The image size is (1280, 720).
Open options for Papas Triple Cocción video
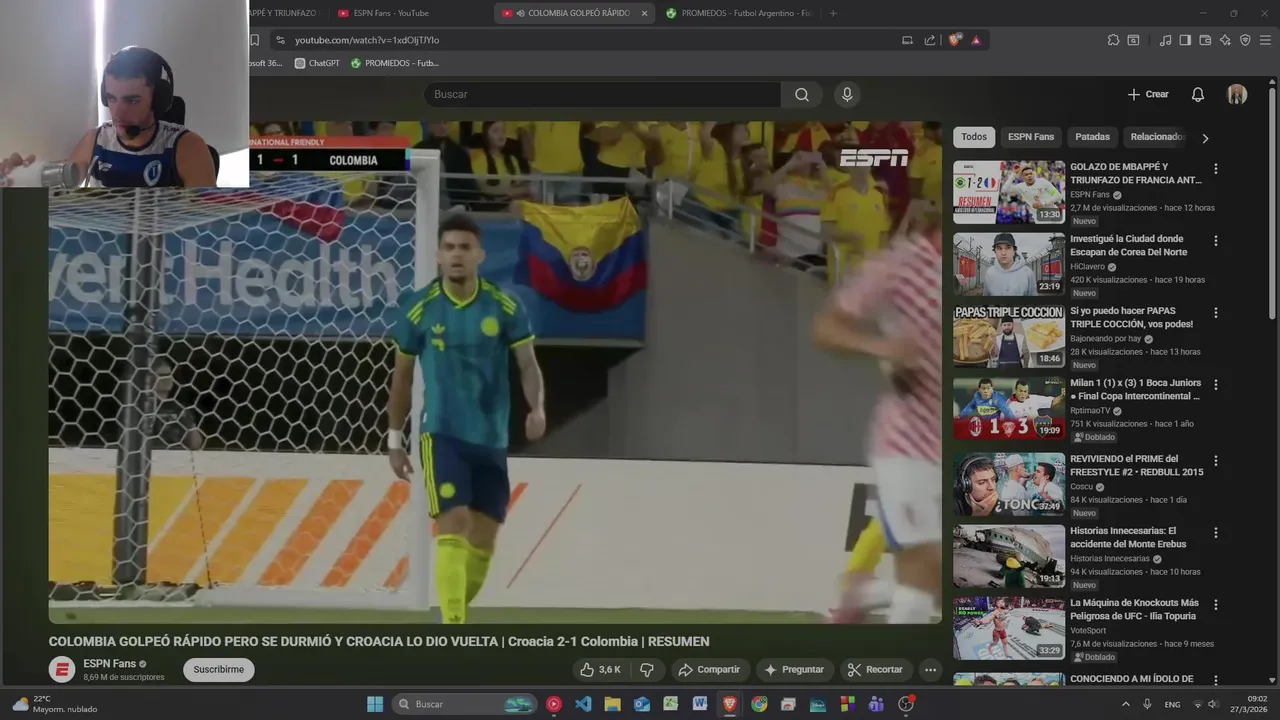(1216, 313)
